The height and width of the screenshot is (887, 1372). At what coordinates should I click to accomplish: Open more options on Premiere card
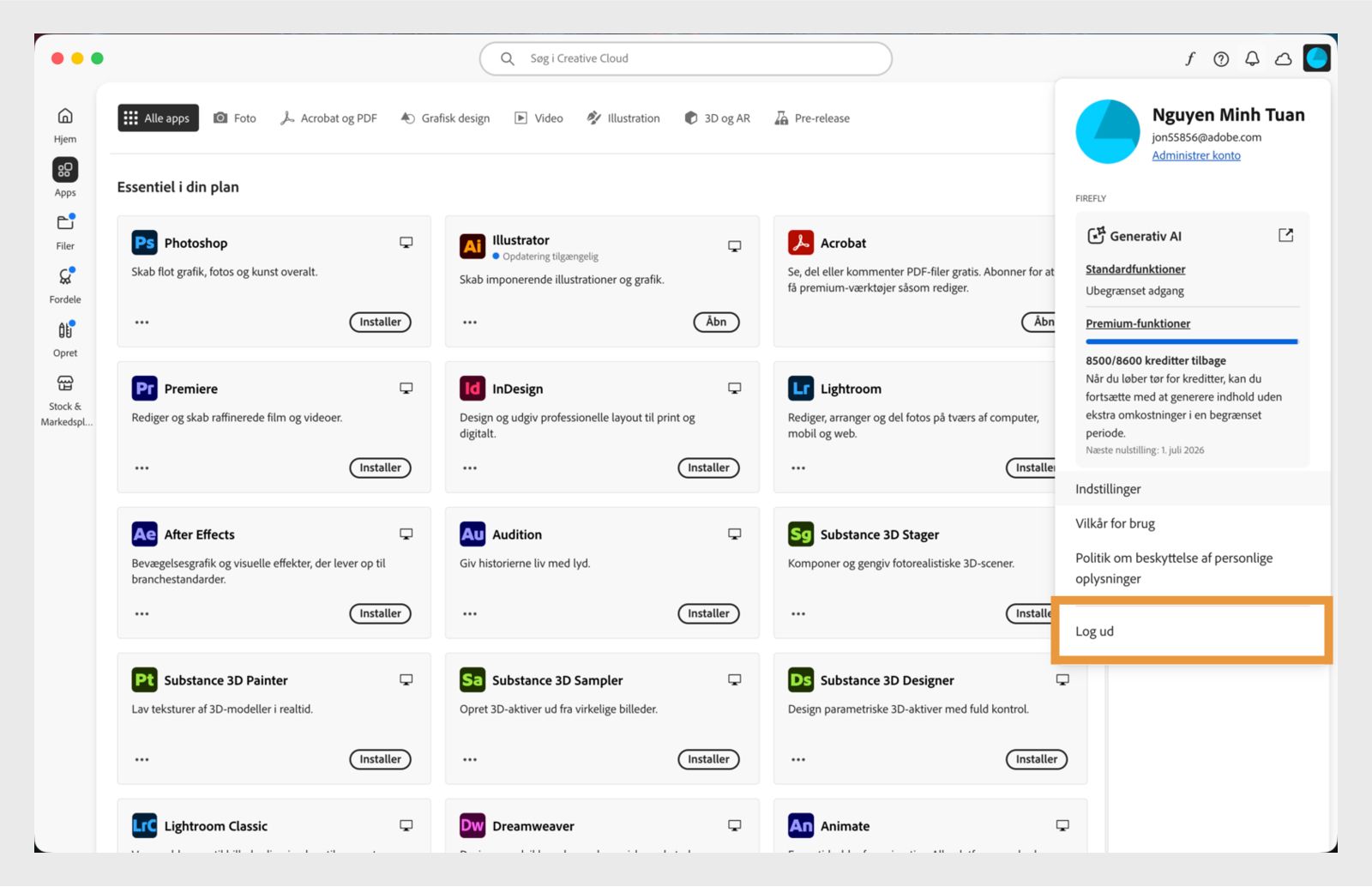click(x=142, y=468)
